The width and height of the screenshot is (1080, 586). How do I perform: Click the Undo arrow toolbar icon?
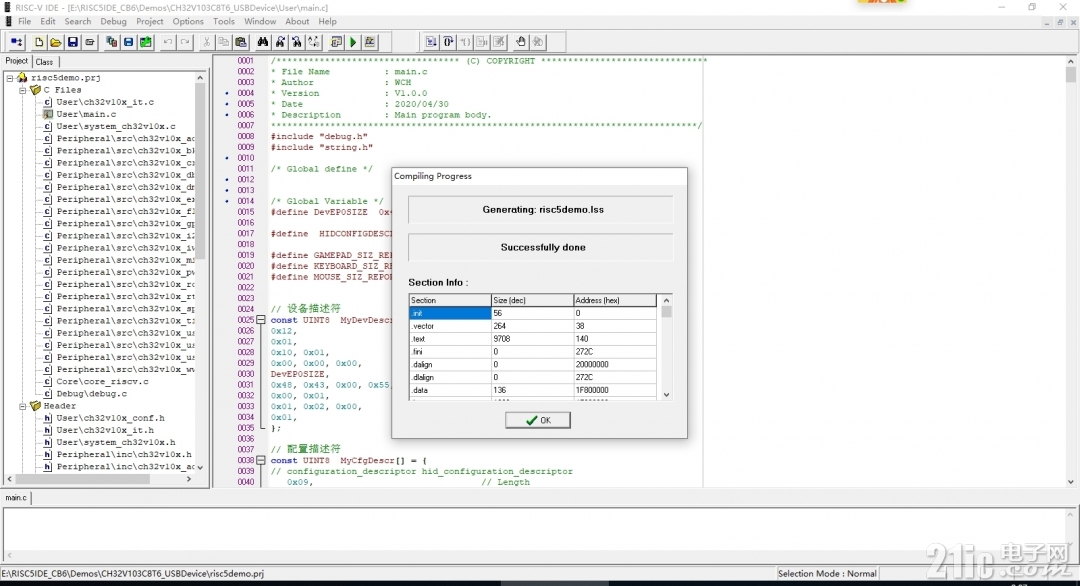(x=167, y=42)
